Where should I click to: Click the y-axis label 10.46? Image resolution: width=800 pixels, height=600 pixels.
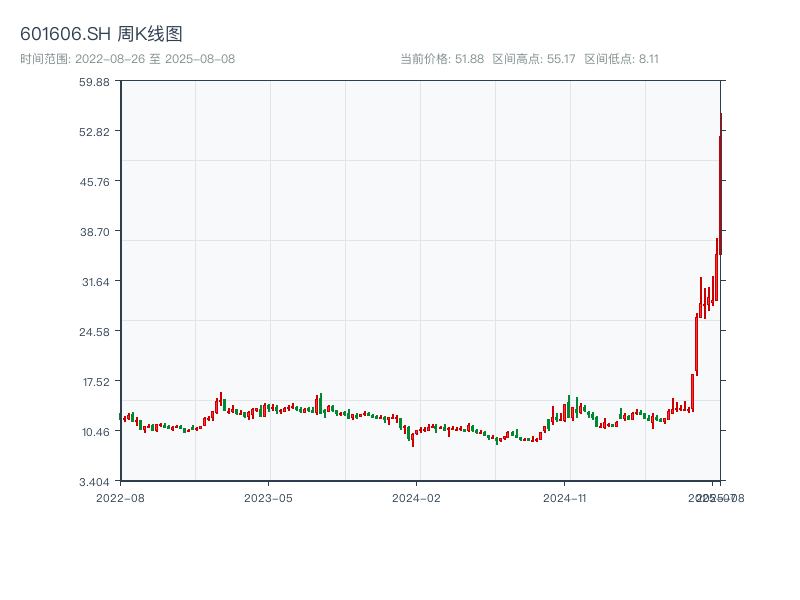(x=95, y=432)
